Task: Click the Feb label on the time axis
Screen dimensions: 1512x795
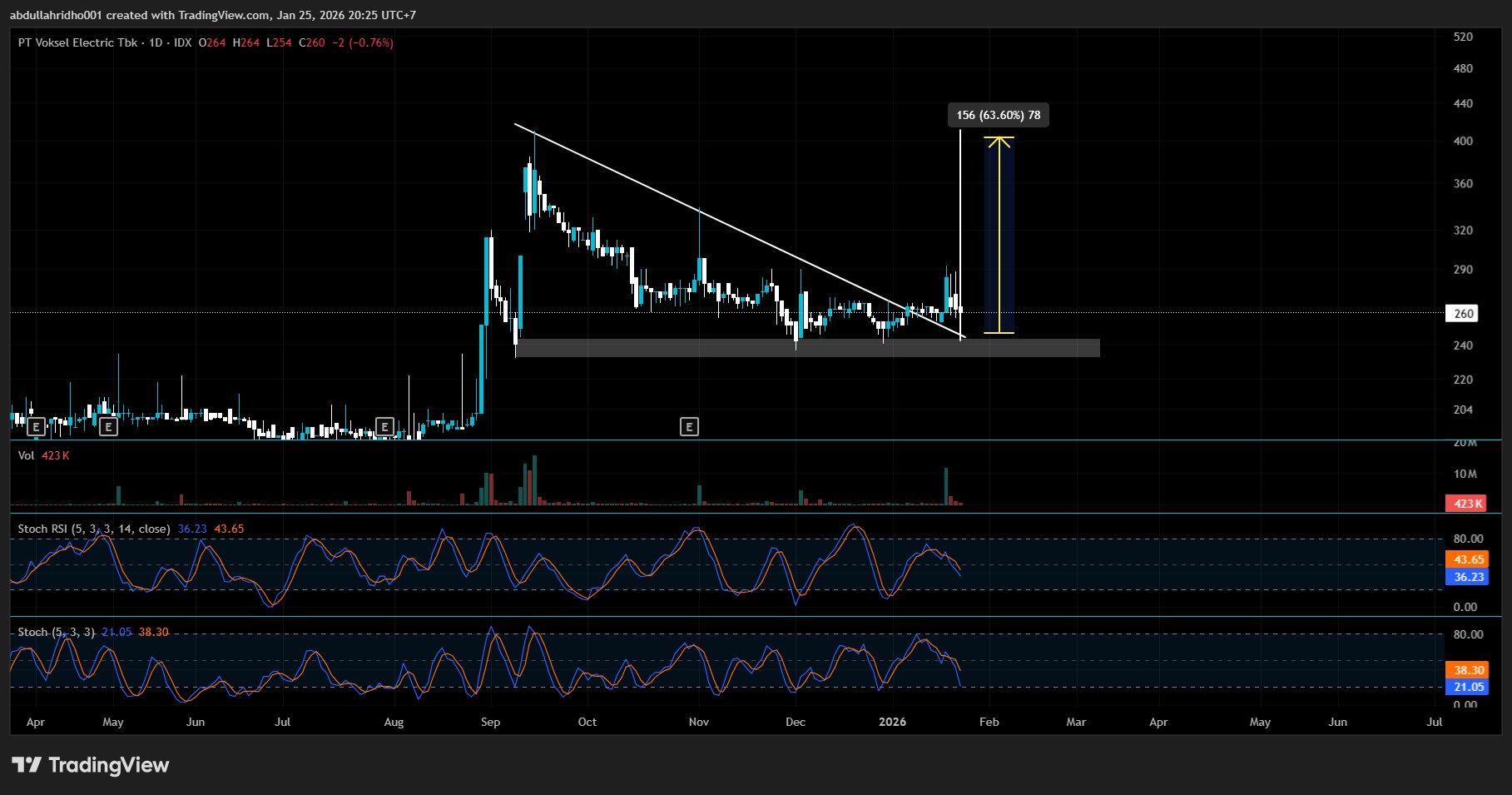Action: pos(989,722)
